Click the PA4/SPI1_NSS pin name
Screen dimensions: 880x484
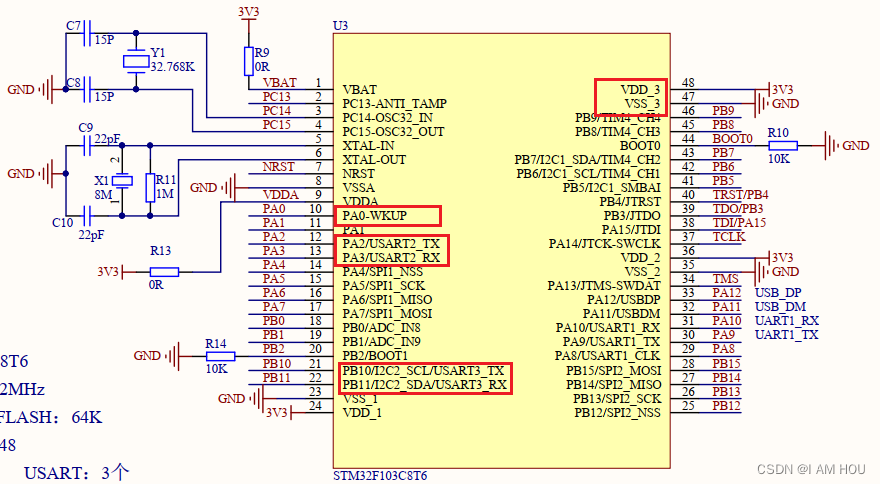pyautogui.click(x=383, y=272)
